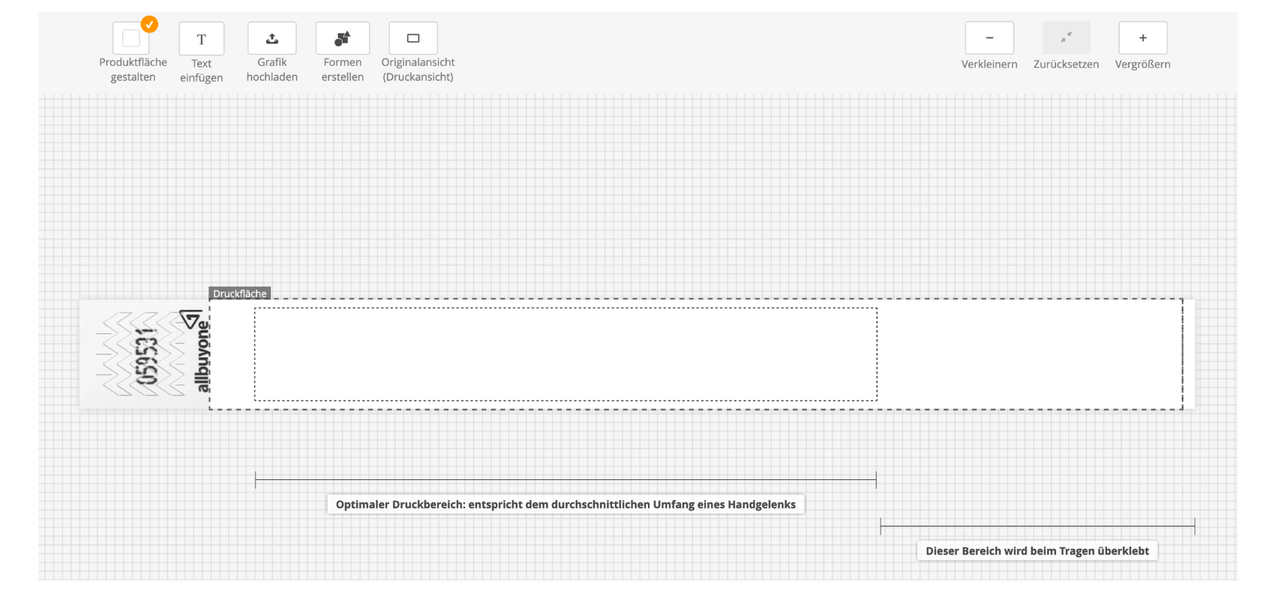1275x600 pixels.
Task: Click the Druckfläche label tag
Action: 240,294
